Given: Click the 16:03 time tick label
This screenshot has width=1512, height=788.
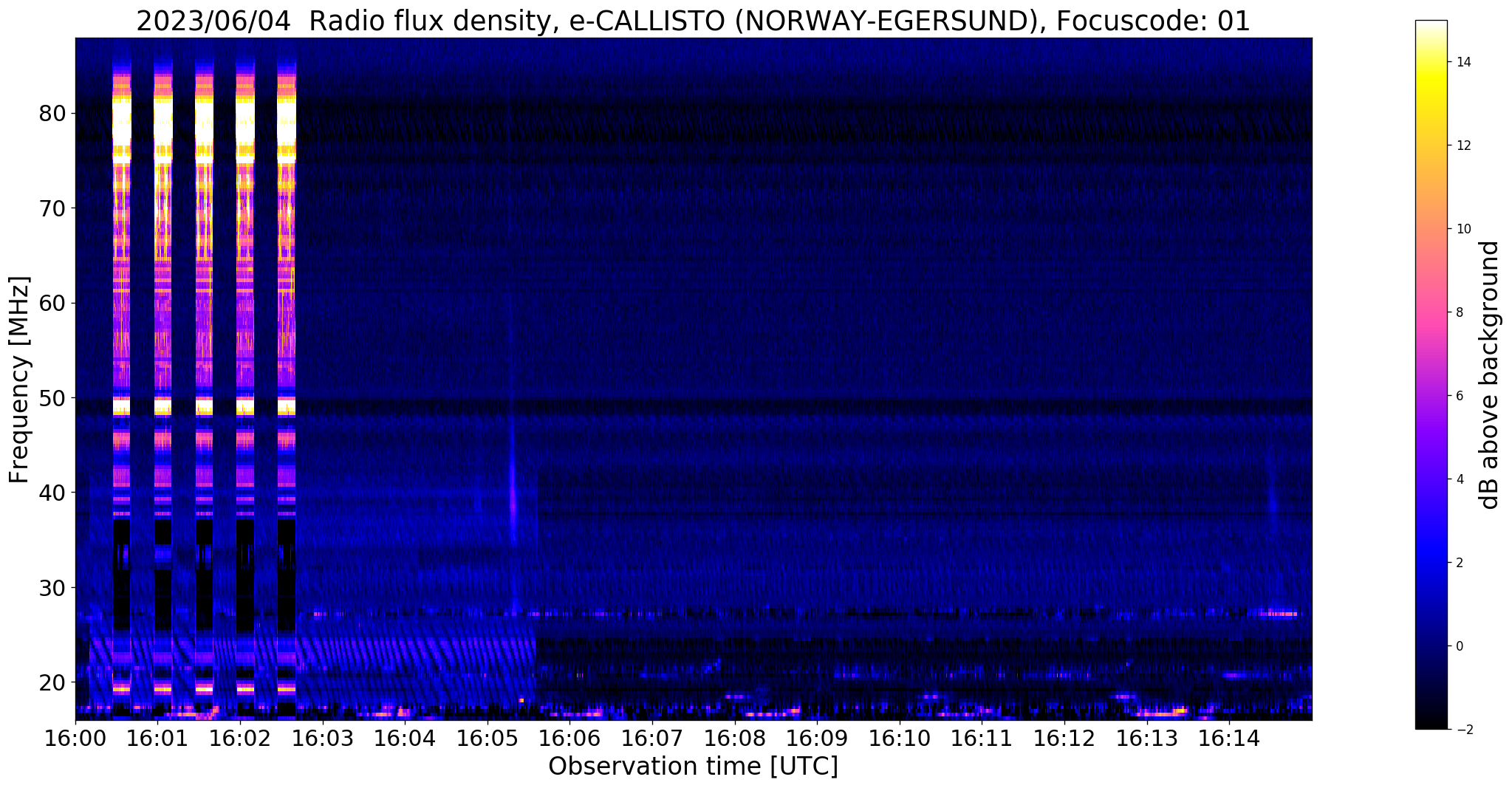Looking at the screenshot, I should click(323, 738).
